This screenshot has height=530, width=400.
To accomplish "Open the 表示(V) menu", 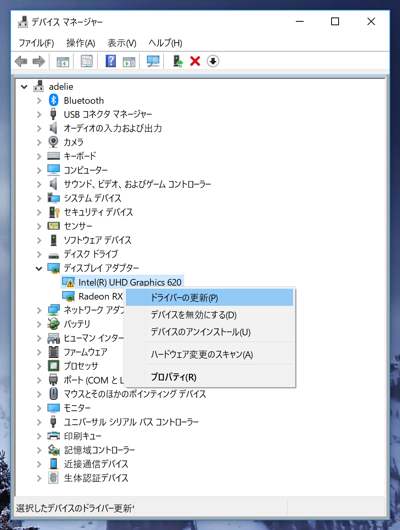I will click(122, 43).
